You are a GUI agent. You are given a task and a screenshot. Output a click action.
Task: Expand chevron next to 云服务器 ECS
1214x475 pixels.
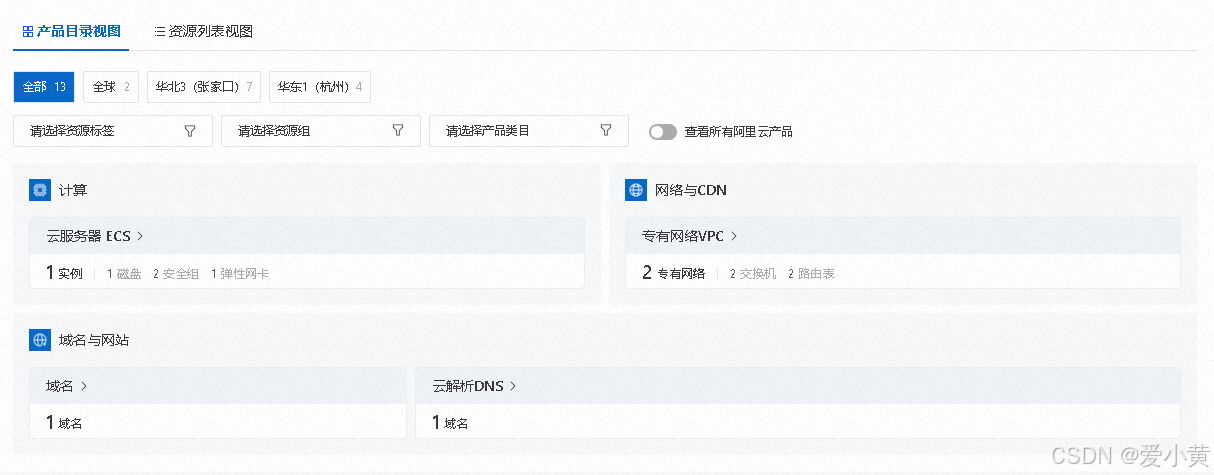(x=140, y=236)
